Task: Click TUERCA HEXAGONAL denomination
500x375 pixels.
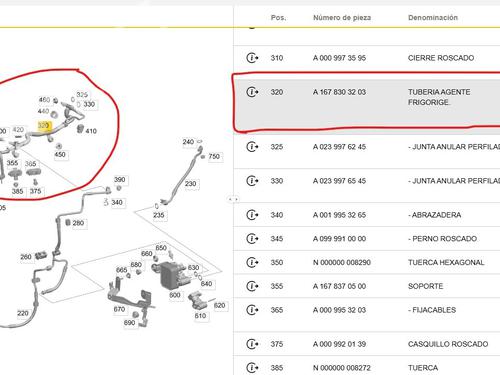Action: [446, 262]
